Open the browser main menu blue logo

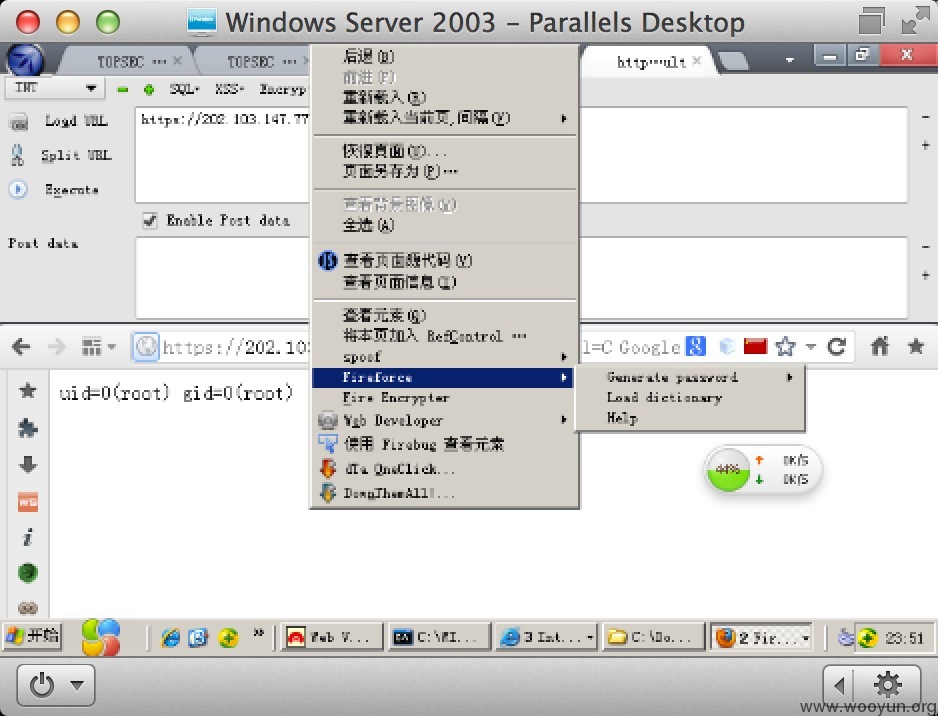25,60
